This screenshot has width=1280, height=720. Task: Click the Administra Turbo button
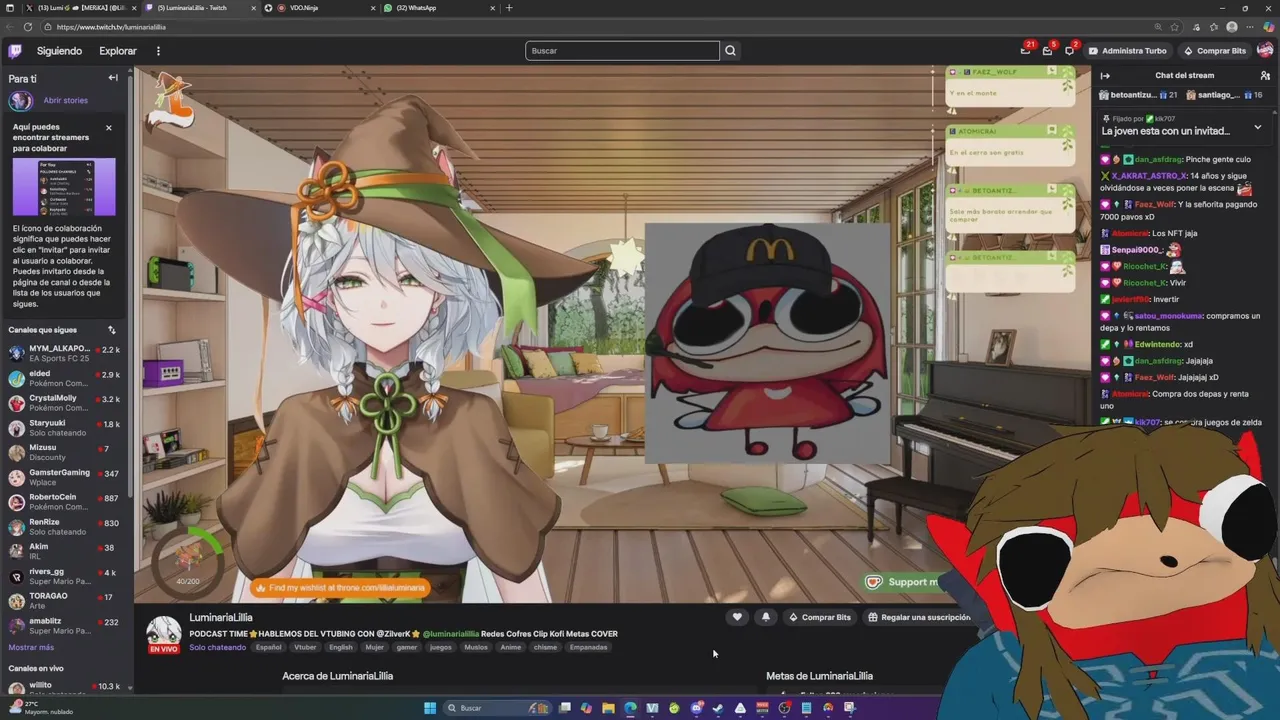coord(1127,51)
